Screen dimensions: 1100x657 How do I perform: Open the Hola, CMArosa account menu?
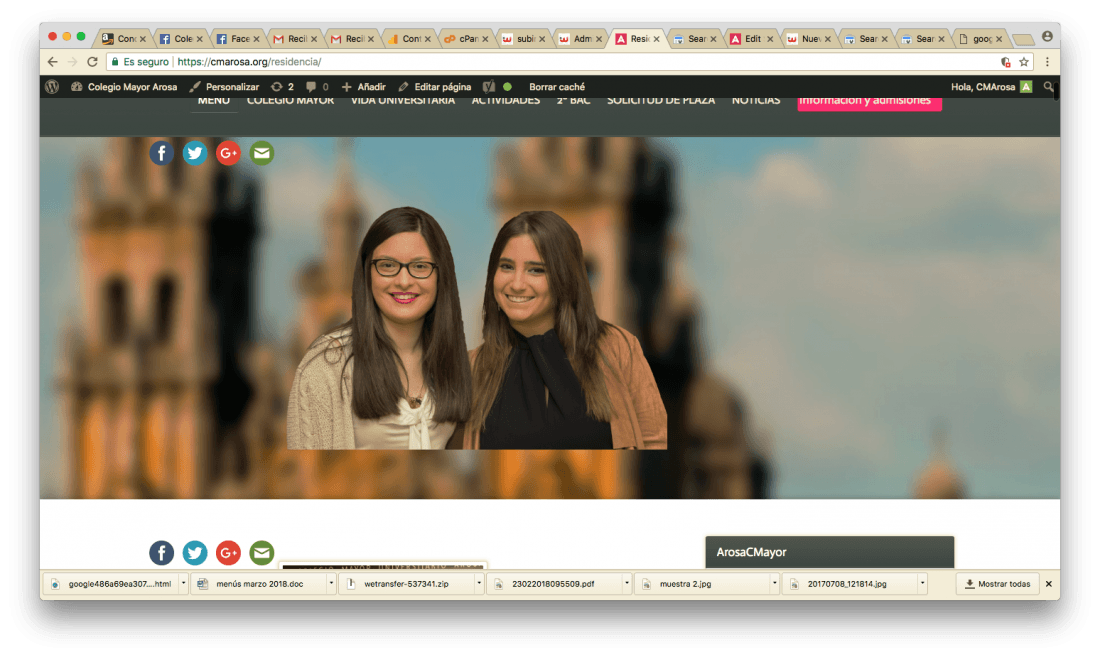[x=991, y=87]
